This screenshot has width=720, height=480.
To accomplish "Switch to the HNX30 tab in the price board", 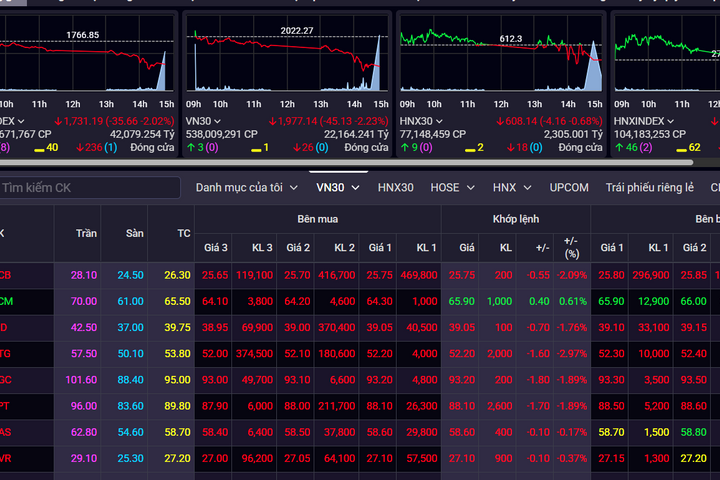I will click(x=395, y=187).
